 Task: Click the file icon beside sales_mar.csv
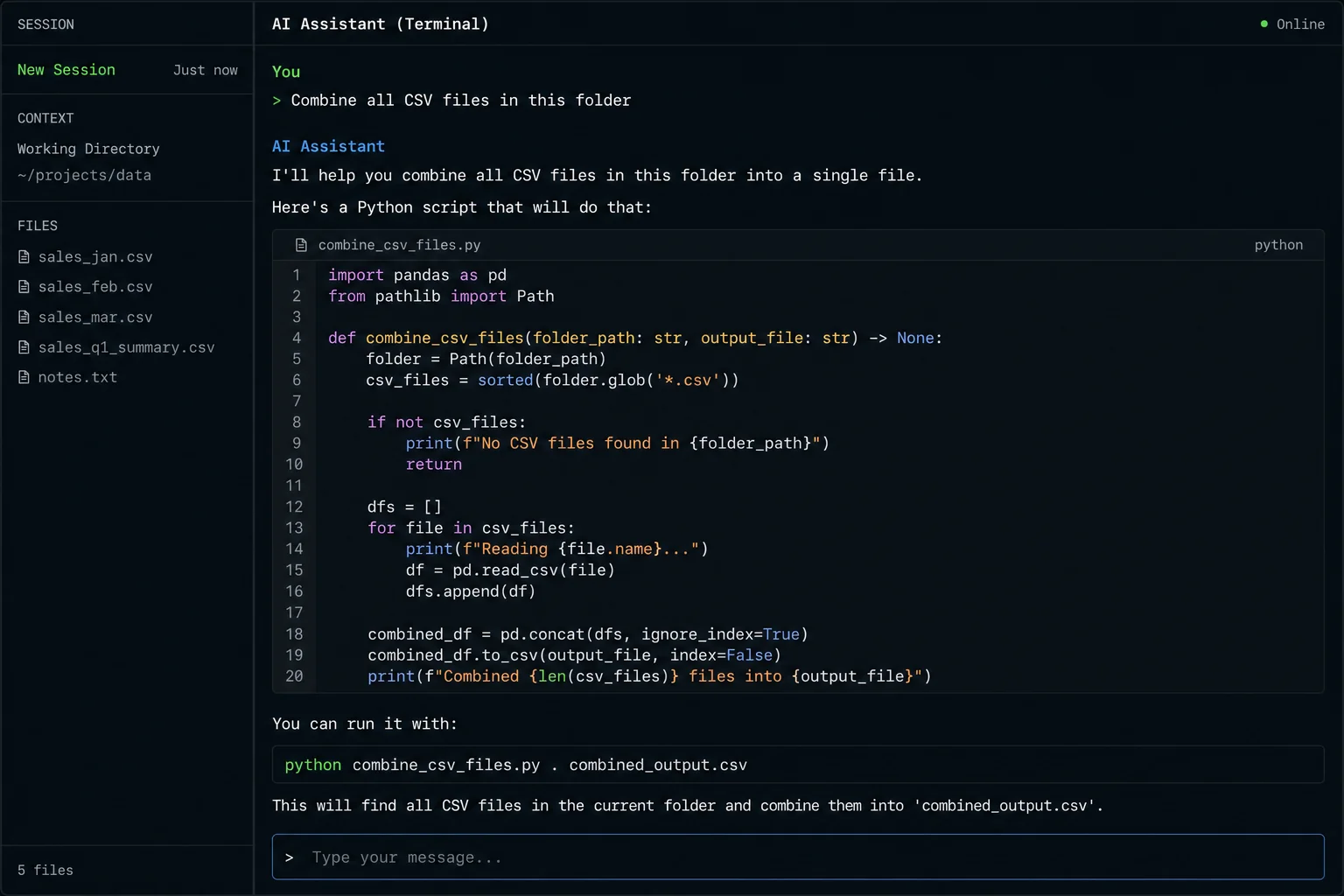pos(24,317)
